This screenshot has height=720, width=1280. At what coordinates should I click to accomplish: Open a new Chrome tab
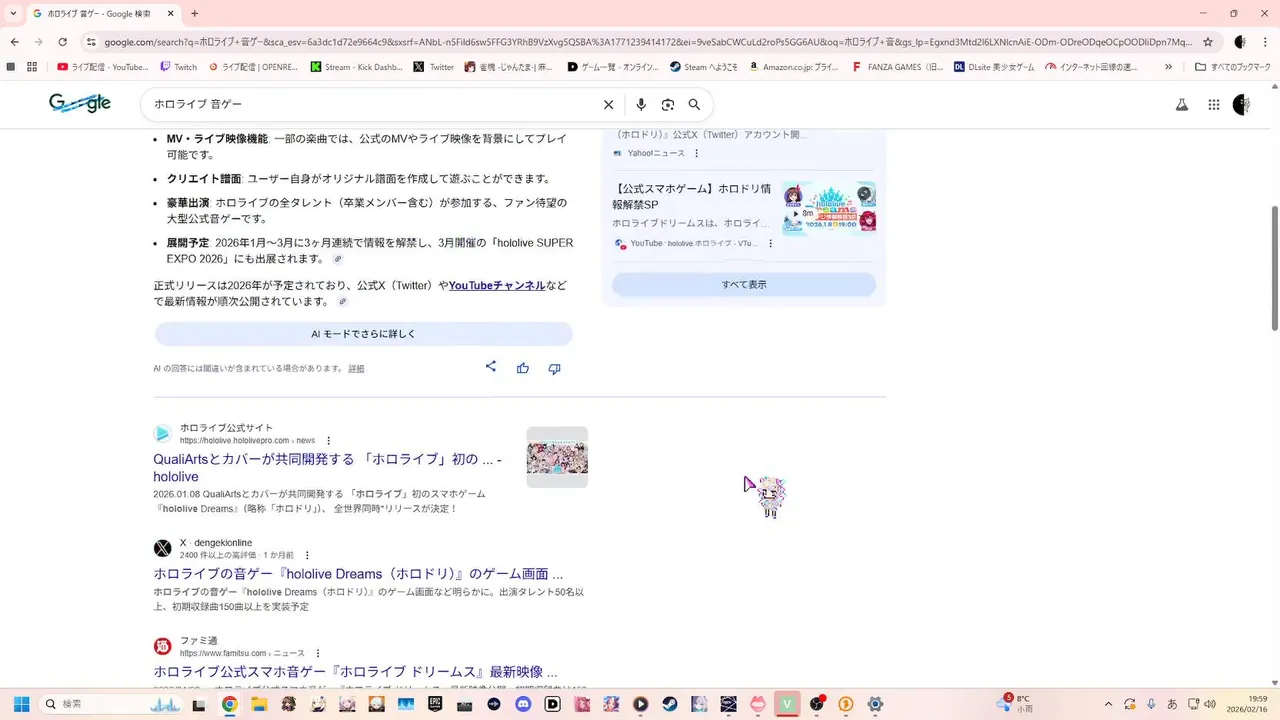pyautogui.click(x=194, y=14)
